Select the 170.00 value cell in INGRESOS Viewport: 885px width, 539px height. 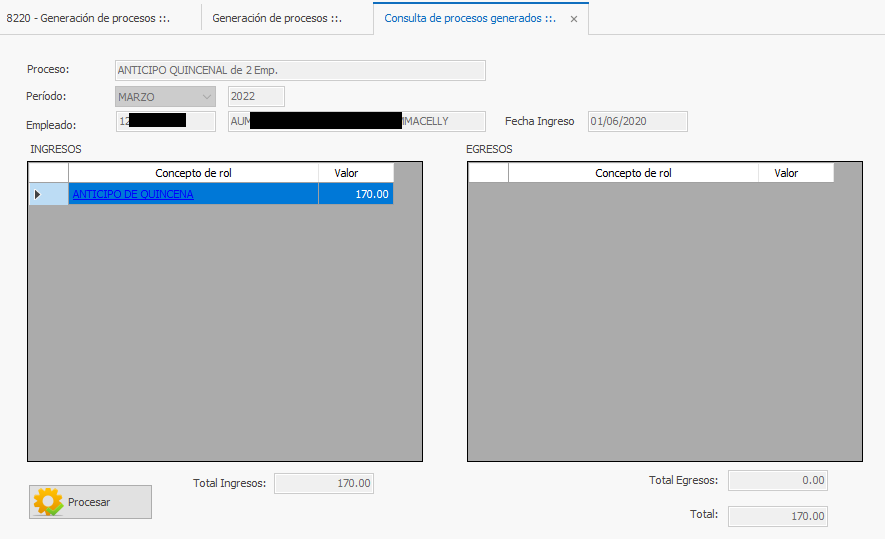356,195
